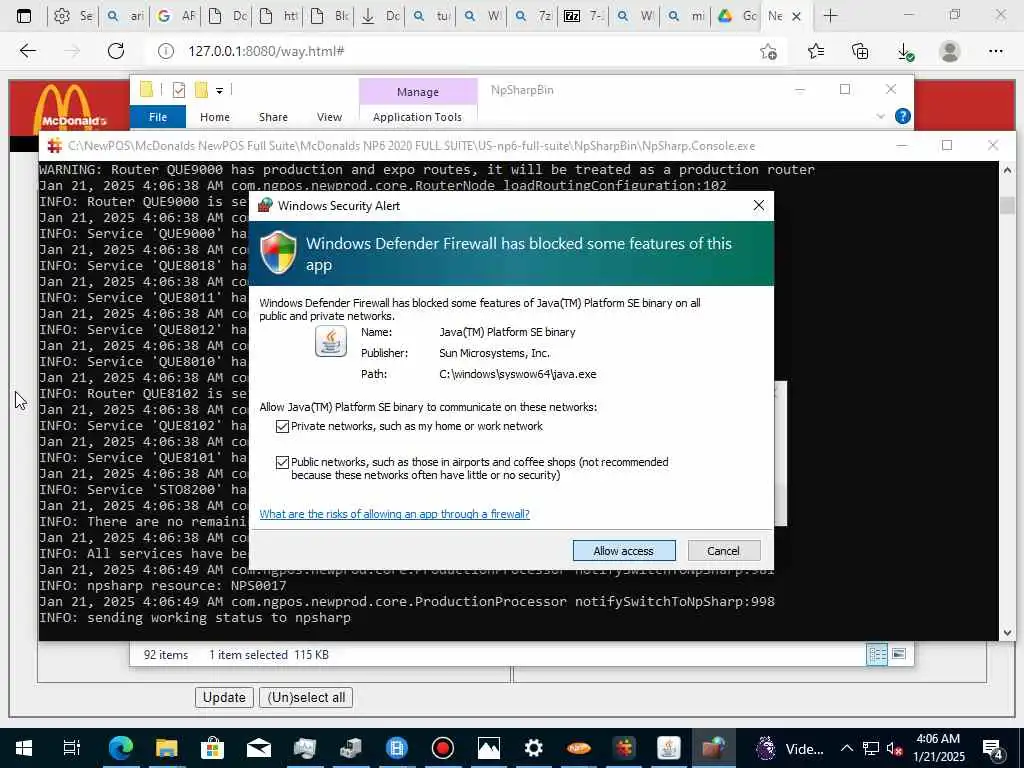Open the Share ribbon tab in Explorer
1024x768 pixels.
click(273, 117)
